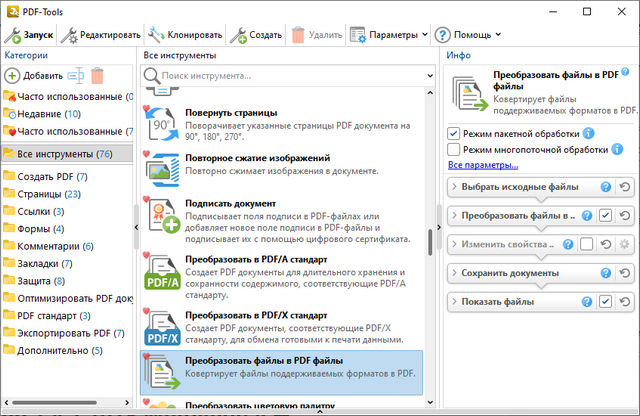Enable Режим многопоточной обработки checkbox

tap(454, 150)
